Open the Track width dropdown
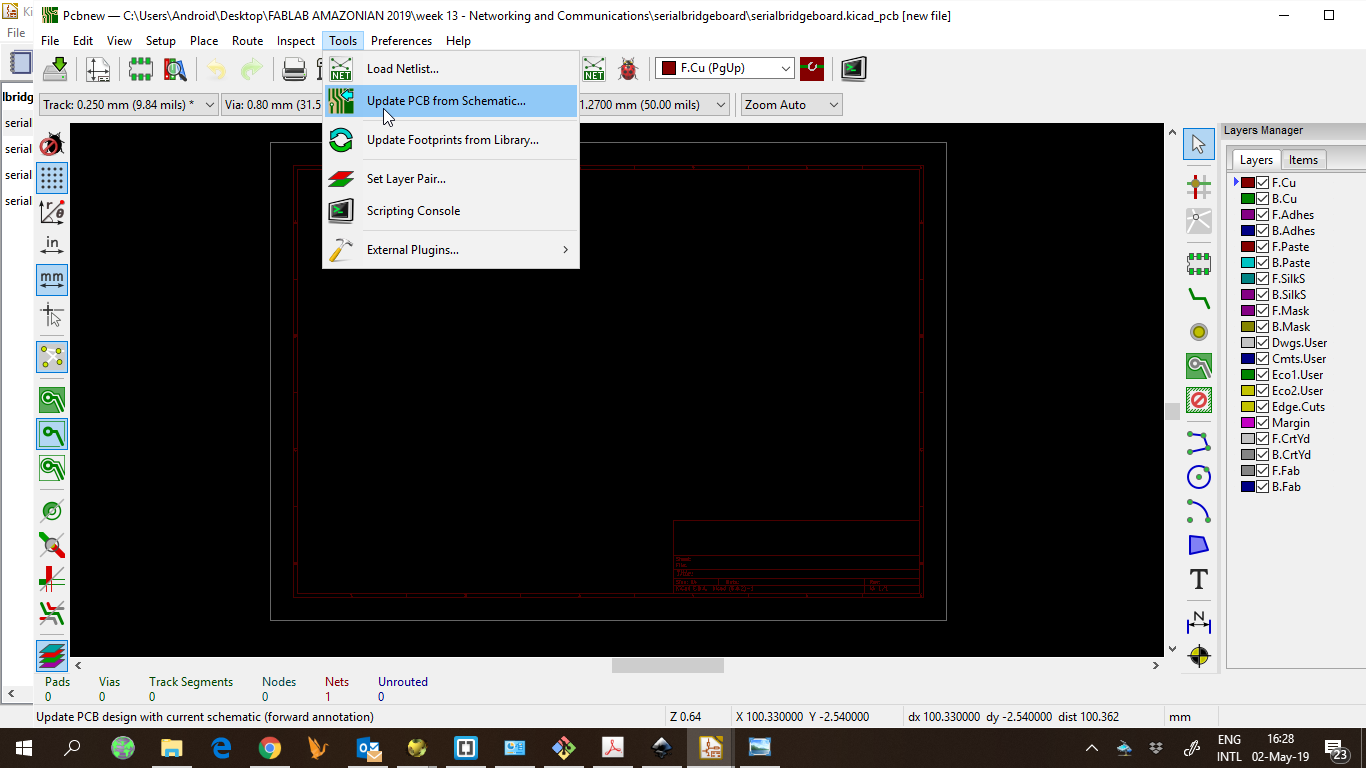 pyautogui.click(x=128, y=105)
